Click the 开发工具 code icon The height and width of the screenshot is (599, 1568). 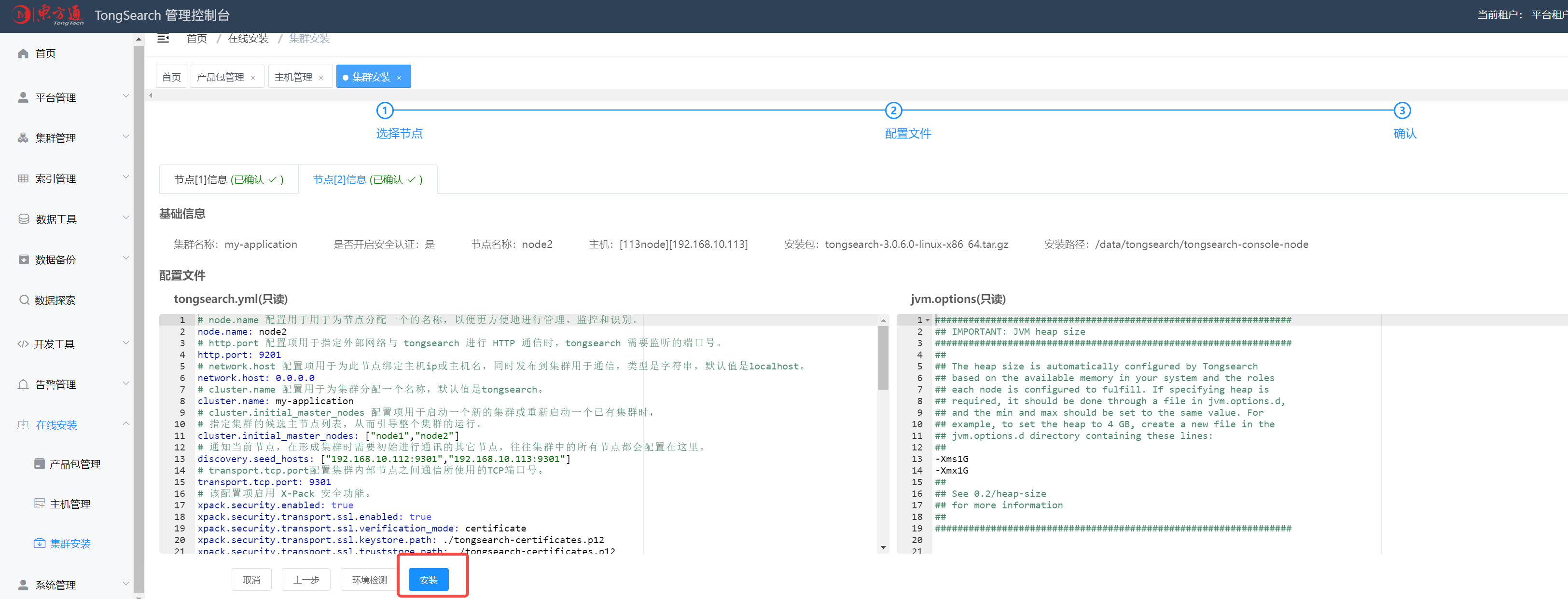(x=23, y=344)
